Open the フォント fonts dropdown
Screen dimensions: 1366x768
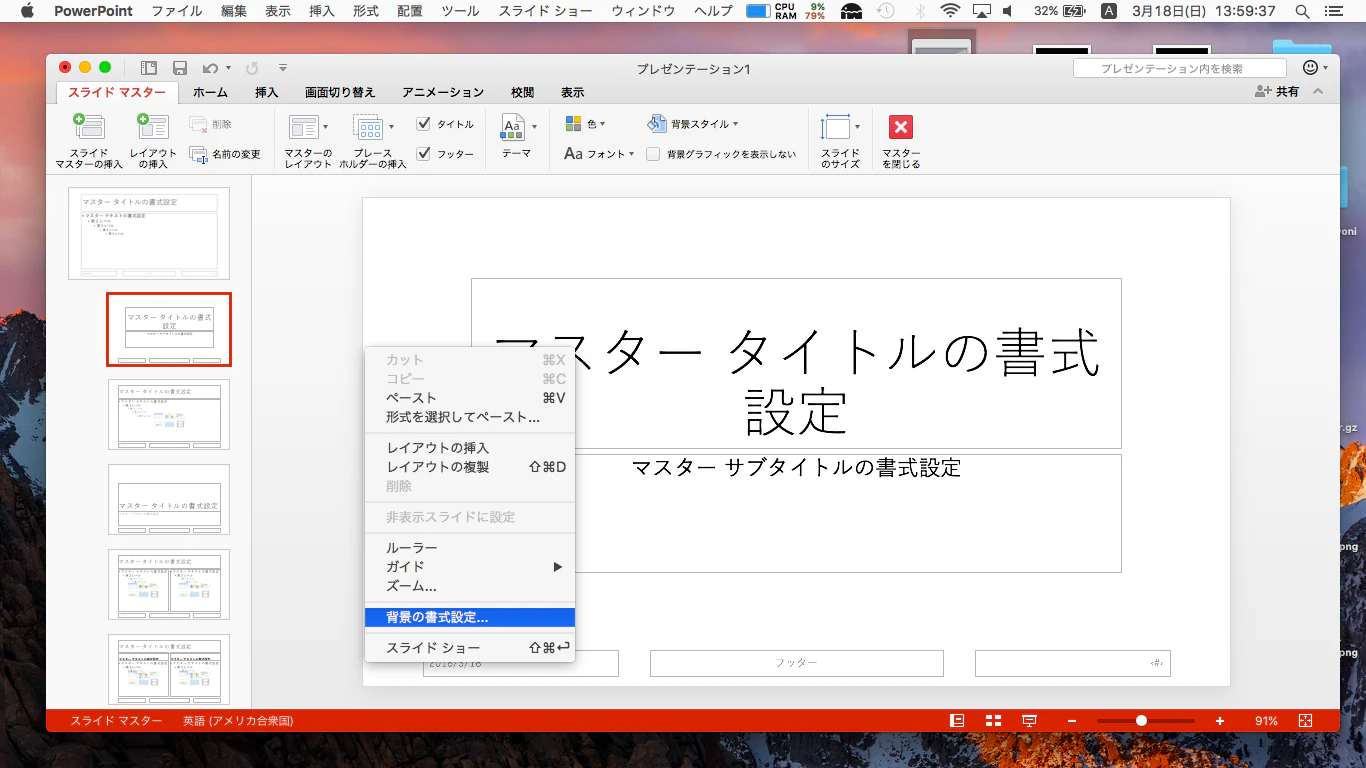tap(599, 154)
